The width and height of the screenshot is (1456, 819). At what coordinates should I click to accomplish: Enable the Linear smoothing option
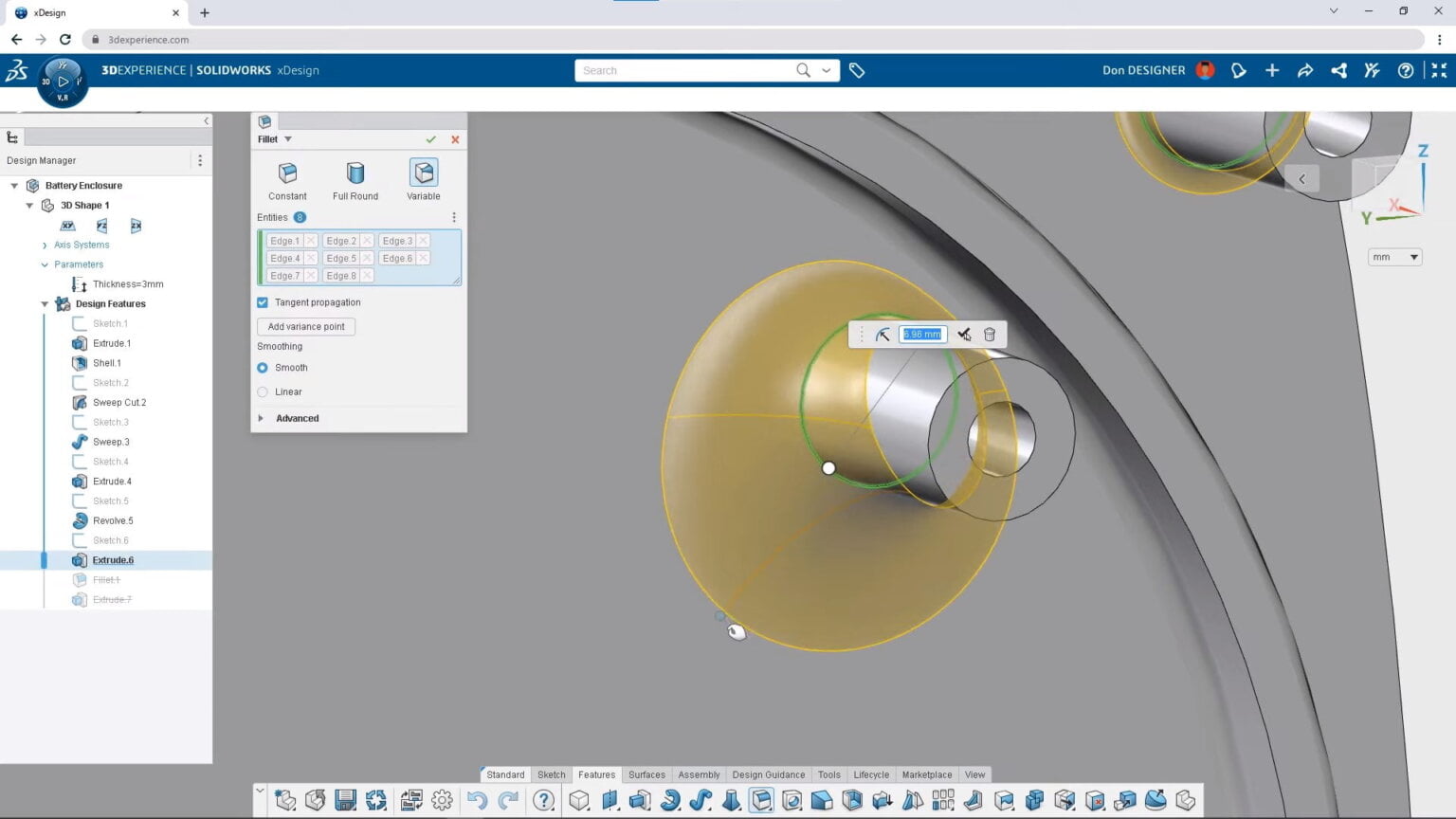pyautogui.click(x=262, y=391)
